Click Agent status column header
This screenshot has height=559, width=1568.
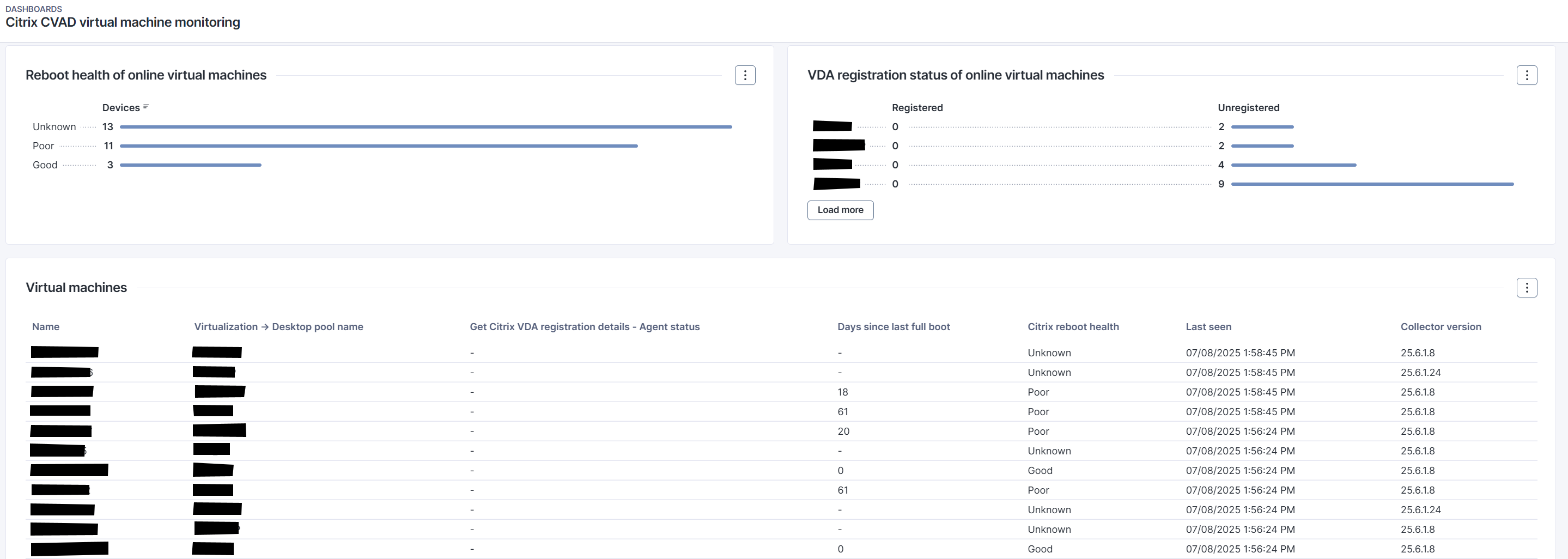585,326
